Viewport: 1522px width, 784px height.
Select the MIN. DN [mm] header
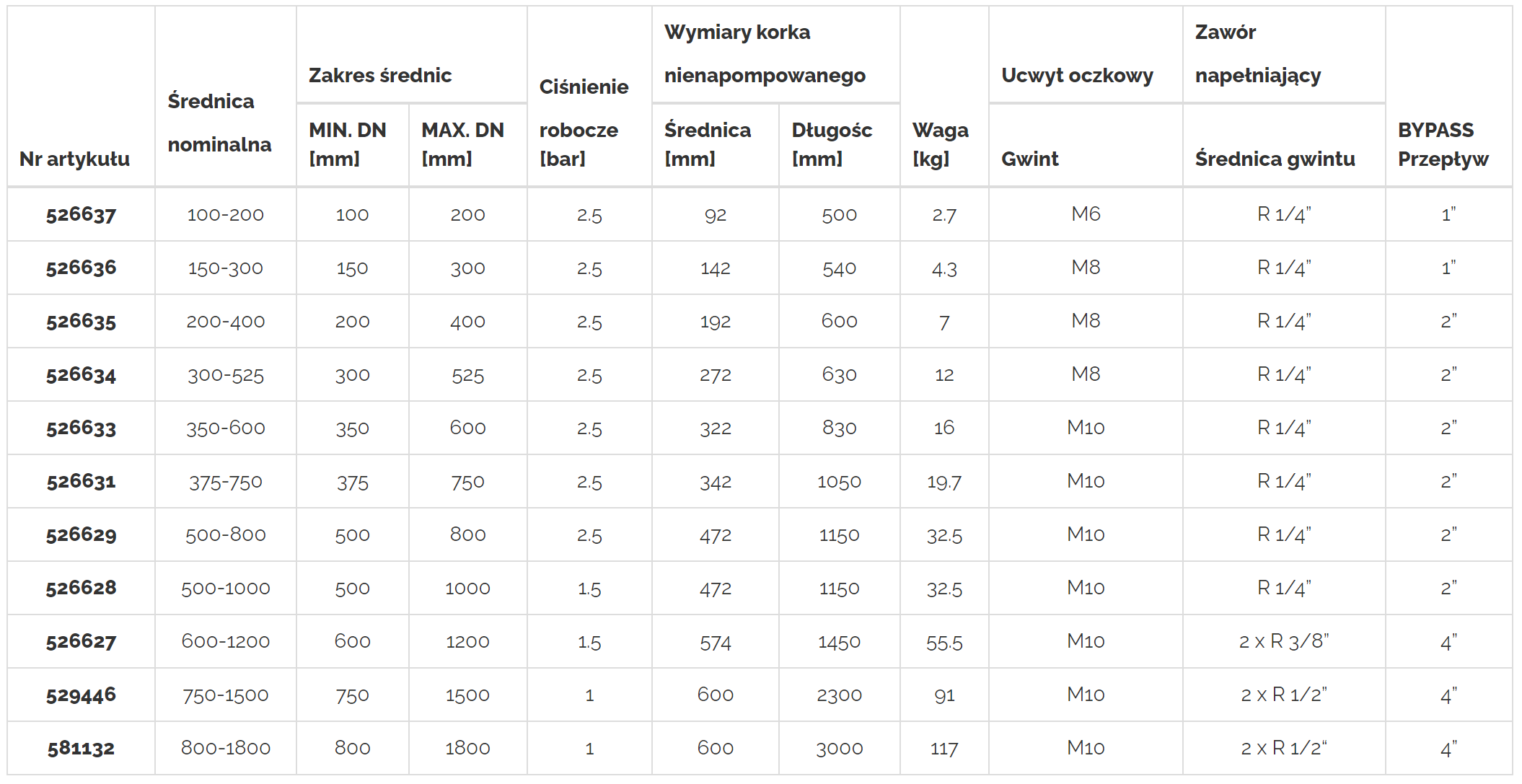coord(348,144)
